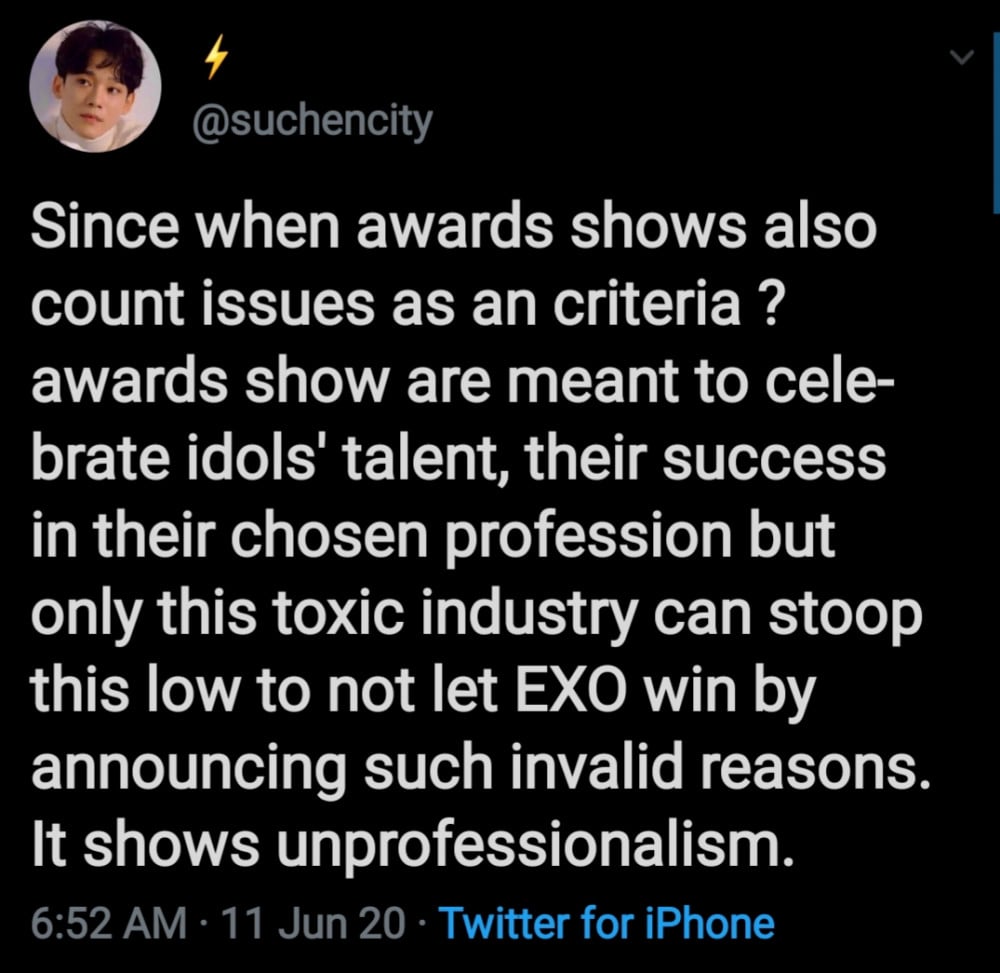Click the text 'toxic industry'

455,616
